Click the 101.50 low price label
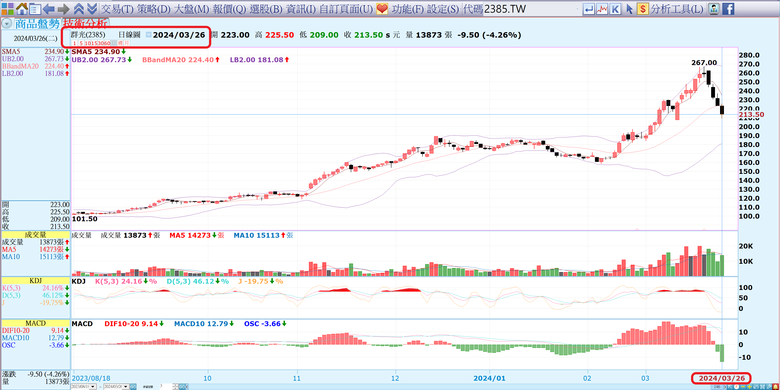This screenshot has height=390, width=780. point(85,218)
